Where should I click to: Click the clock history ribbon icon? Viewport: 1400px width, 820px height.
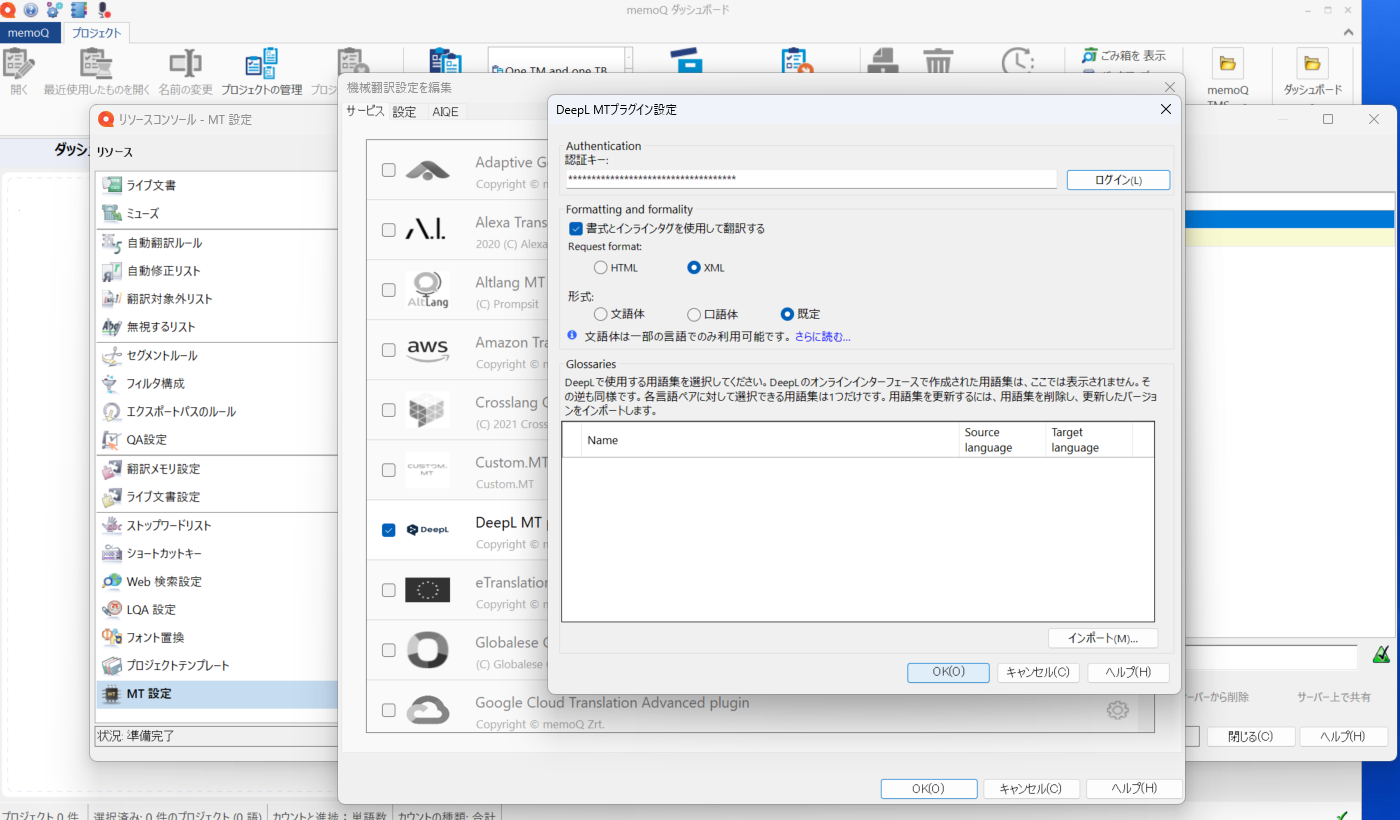pyautogui.click(x=1018, y=64)
